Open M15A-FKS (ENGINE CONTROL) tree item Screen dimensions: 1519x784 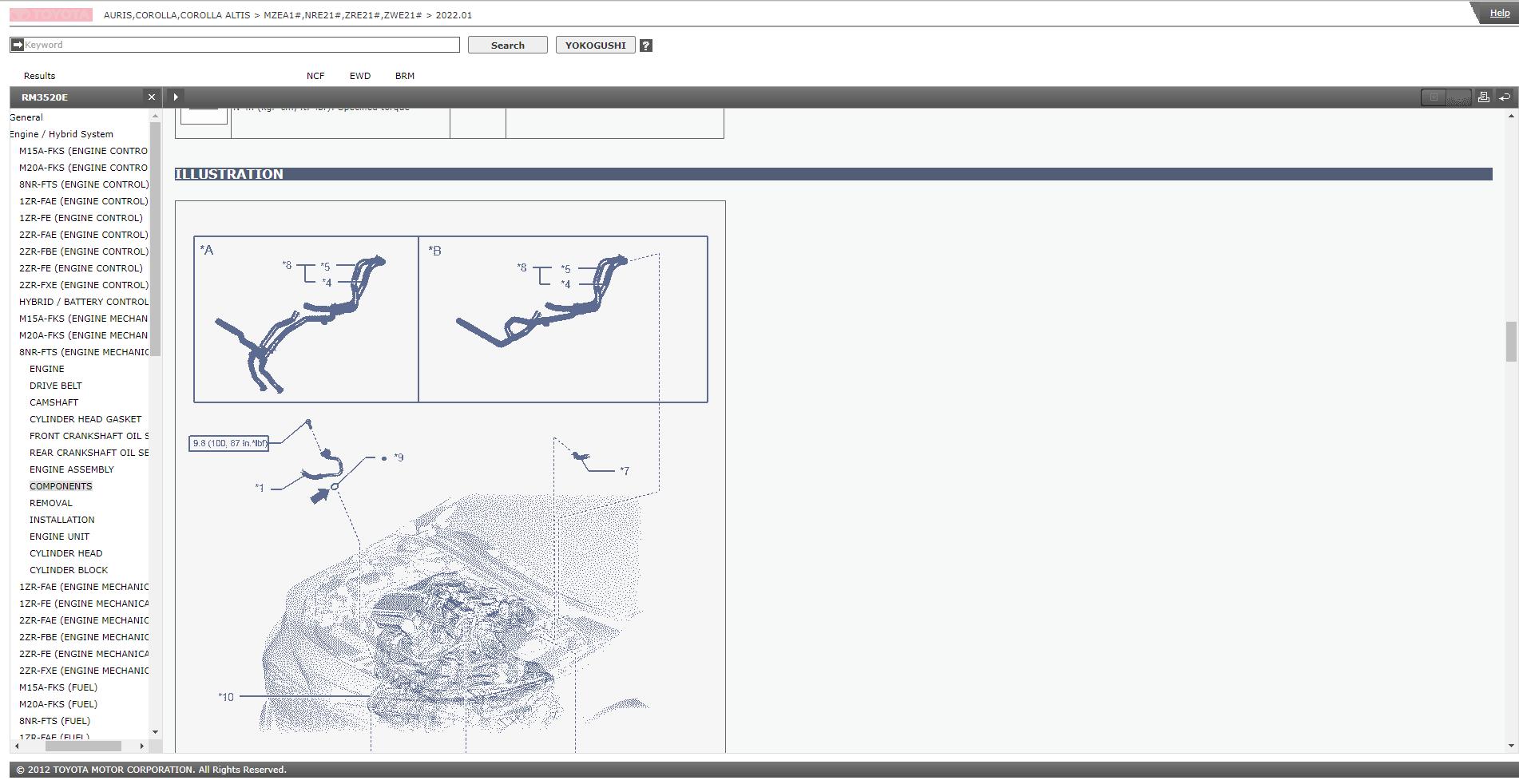coord(83,151)
